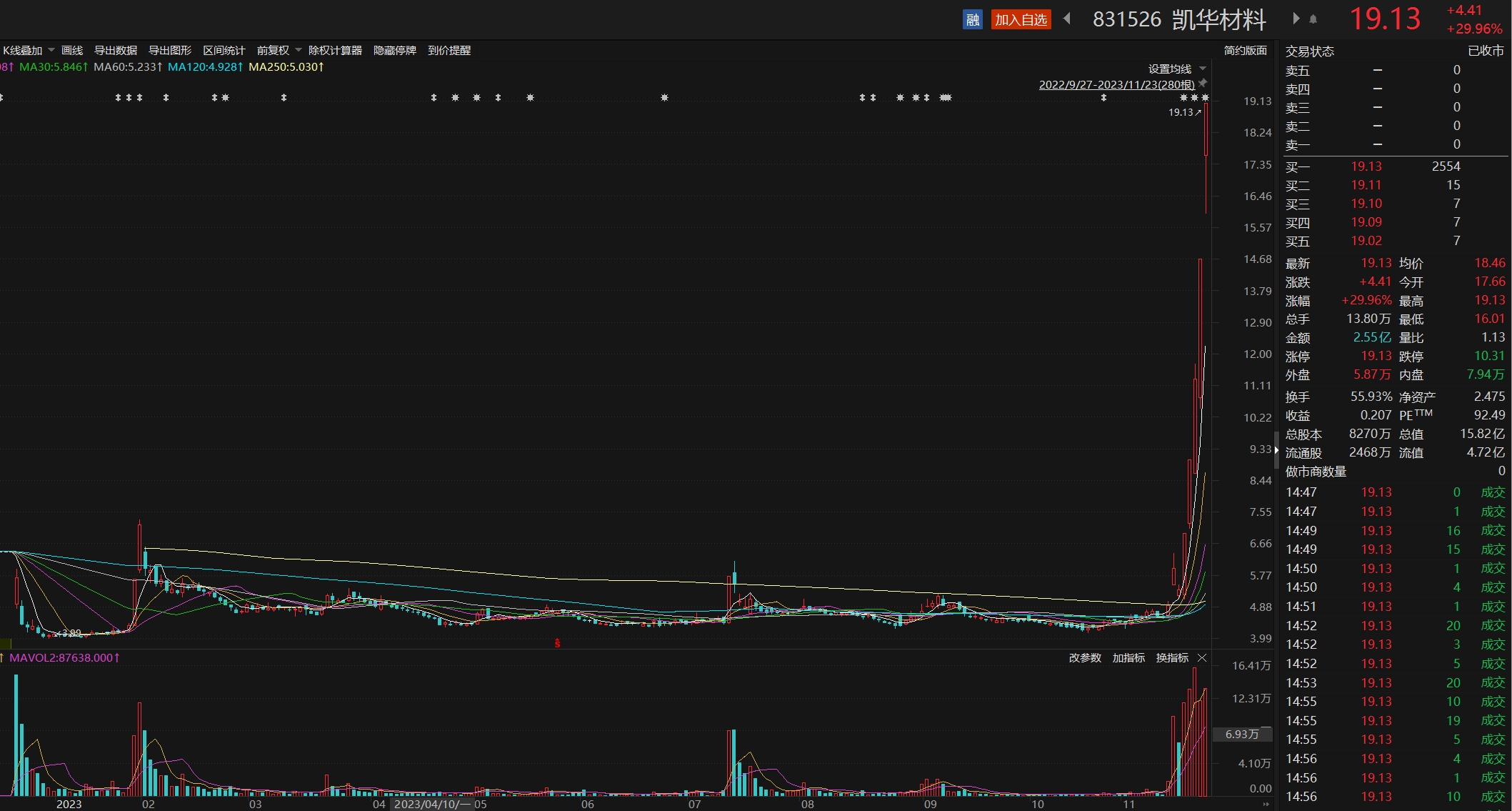
Task: Click the pin icon beside date range
Action: [x=1203, y=84]
